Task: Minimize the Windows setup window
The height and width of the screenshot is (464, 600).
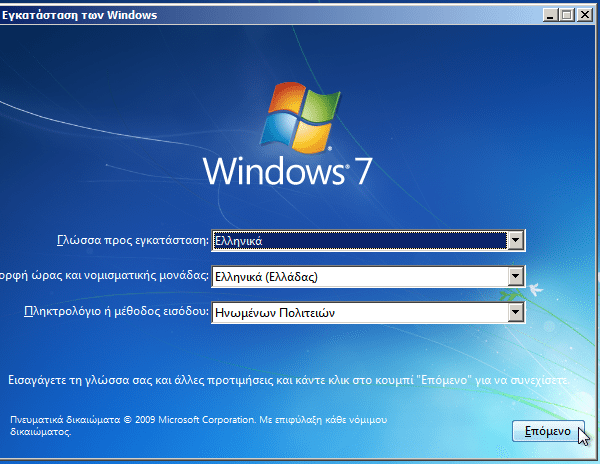Action: pos(550,15)
